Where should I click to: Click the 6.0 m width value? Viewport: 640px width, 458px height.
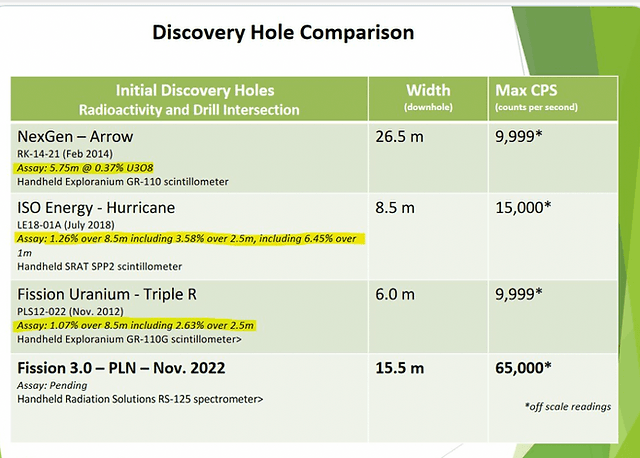coord(395,294)
